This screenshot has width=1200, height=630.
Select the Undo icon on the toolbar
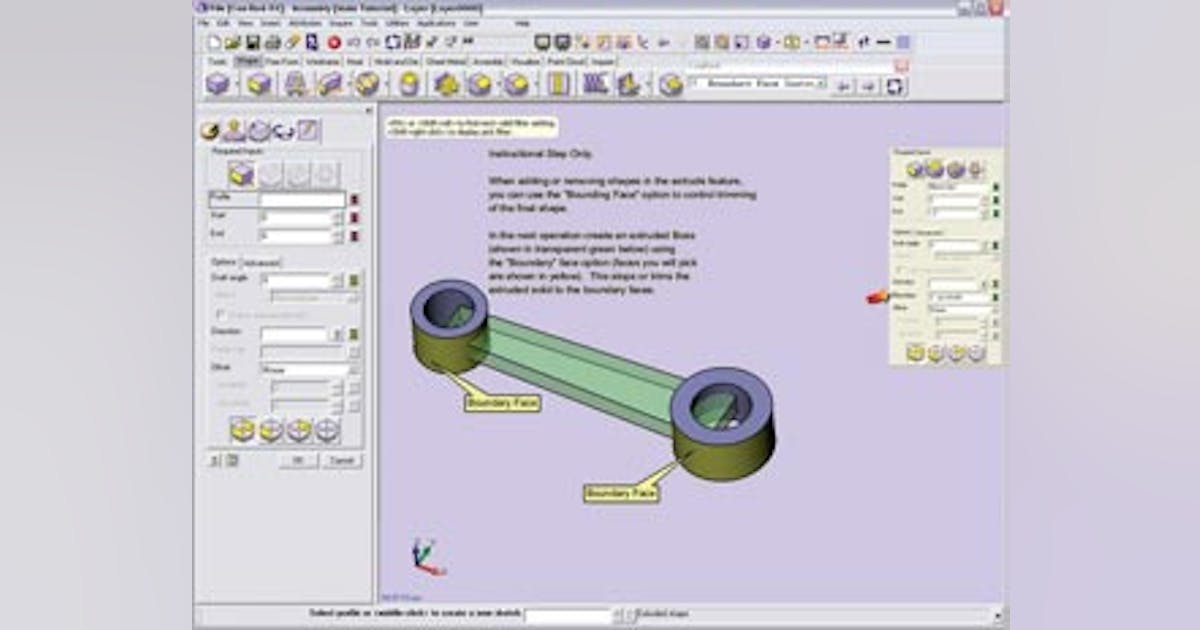pos(354,40)
